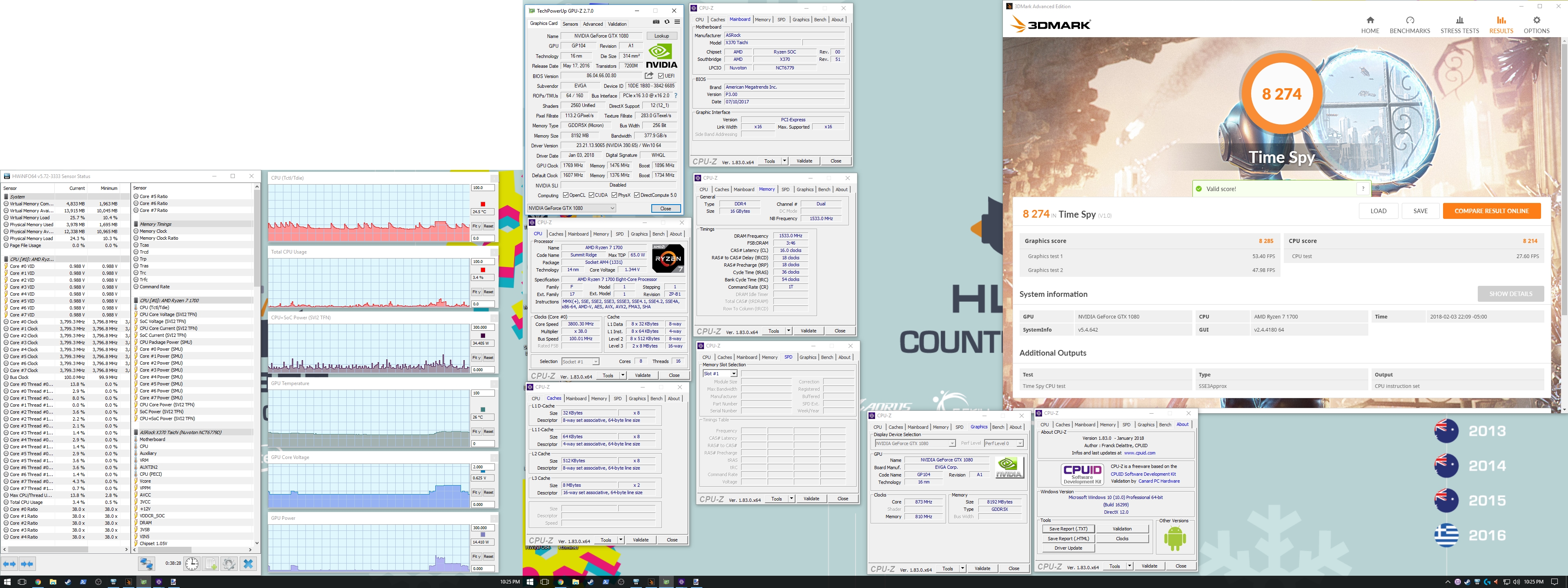
Task: Switch to Advanced tab in GPU-Z
Action: 593,24
